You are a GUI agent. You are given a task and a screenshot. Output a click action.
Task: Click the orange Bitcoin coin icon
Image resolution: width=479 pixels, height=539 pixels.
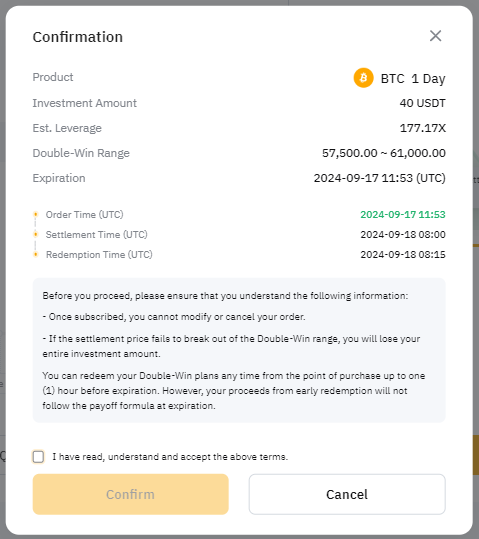click(363, 78)
